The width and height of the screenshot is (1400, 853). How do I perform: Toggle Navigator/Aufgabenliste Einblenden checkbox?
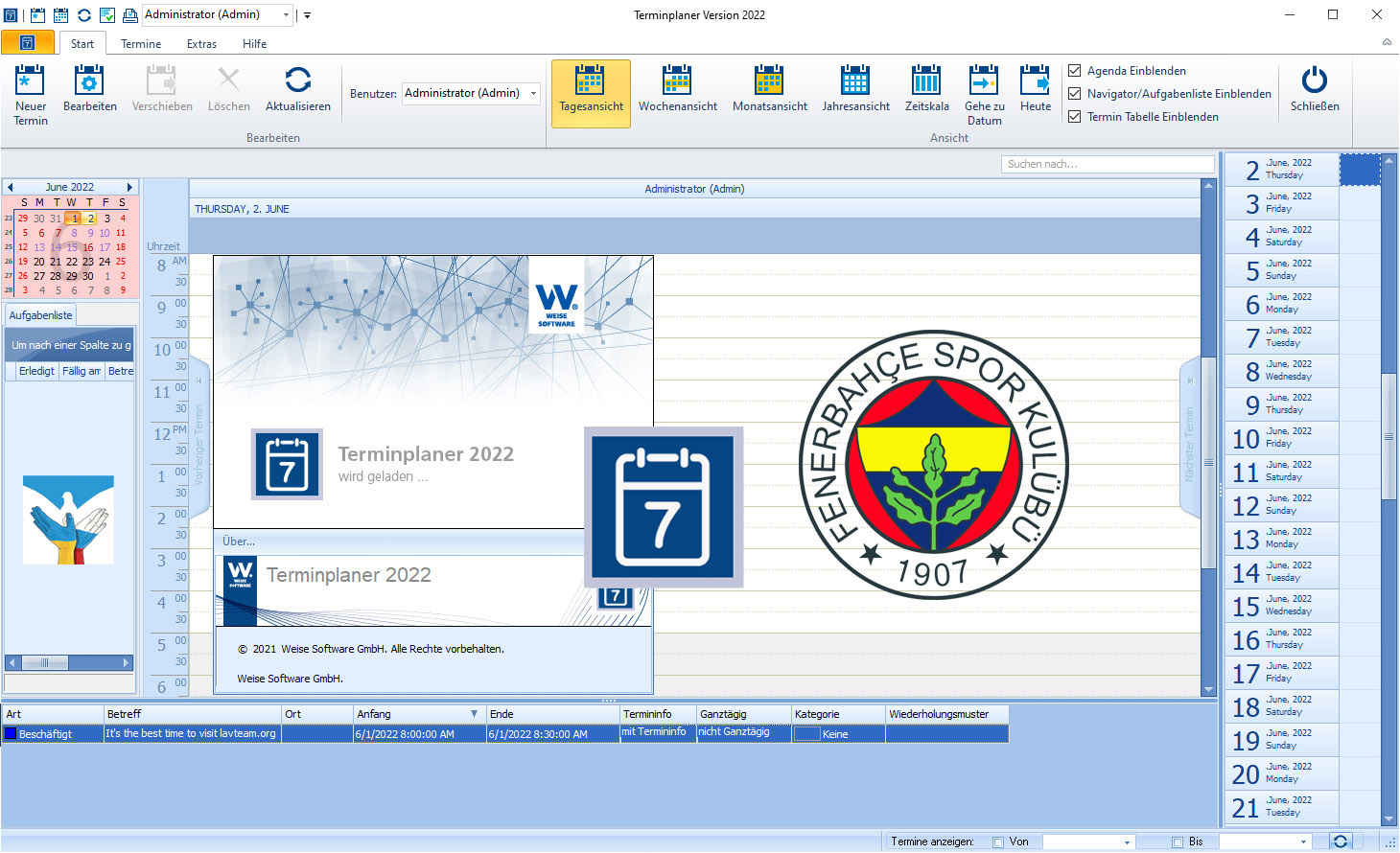[x=1075, y=94]
